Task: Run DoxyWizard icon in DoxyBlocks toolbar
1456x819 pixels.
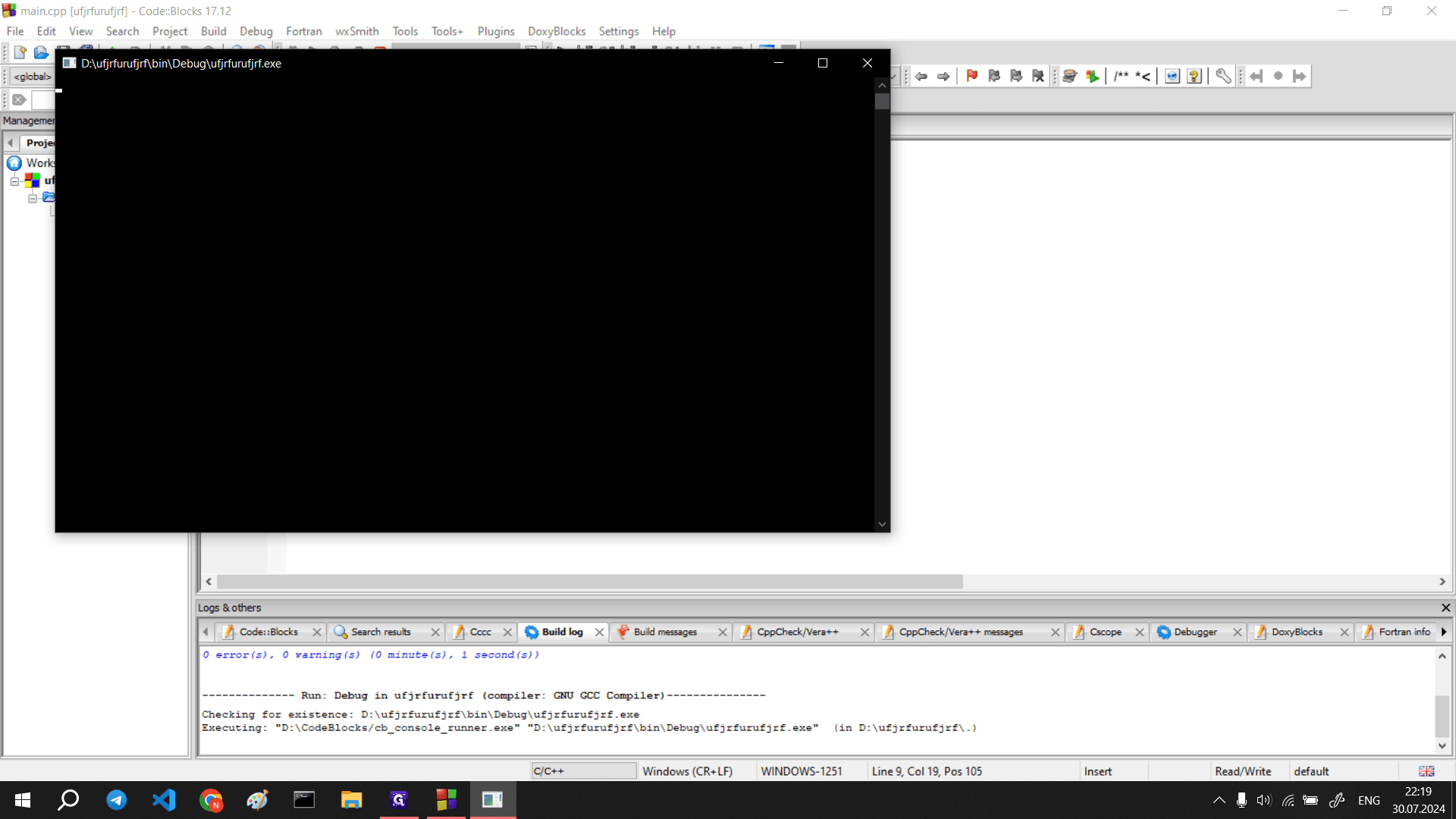Action: [1070, 76]
